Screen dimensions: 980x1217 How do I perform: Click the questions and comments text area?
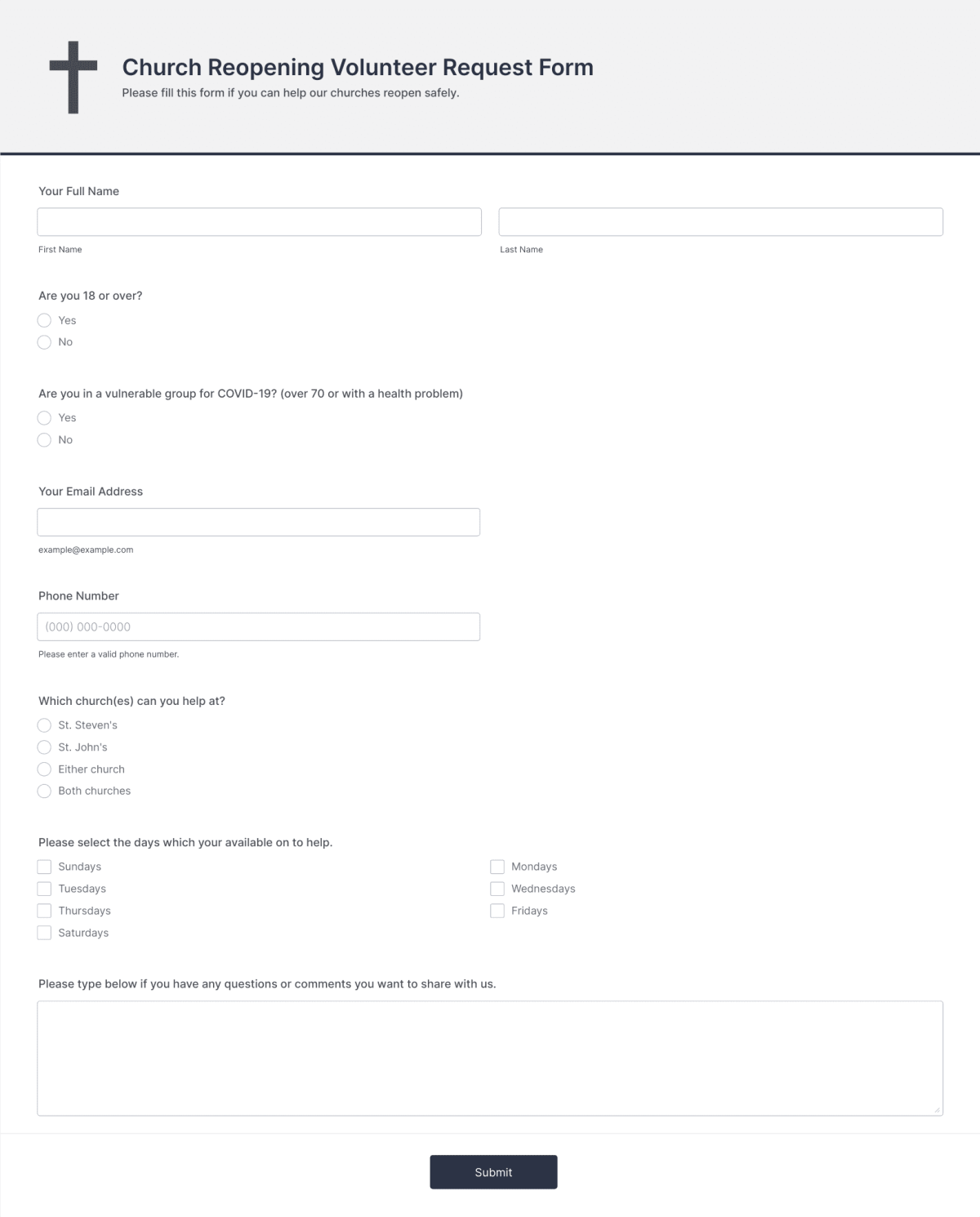488,1057
